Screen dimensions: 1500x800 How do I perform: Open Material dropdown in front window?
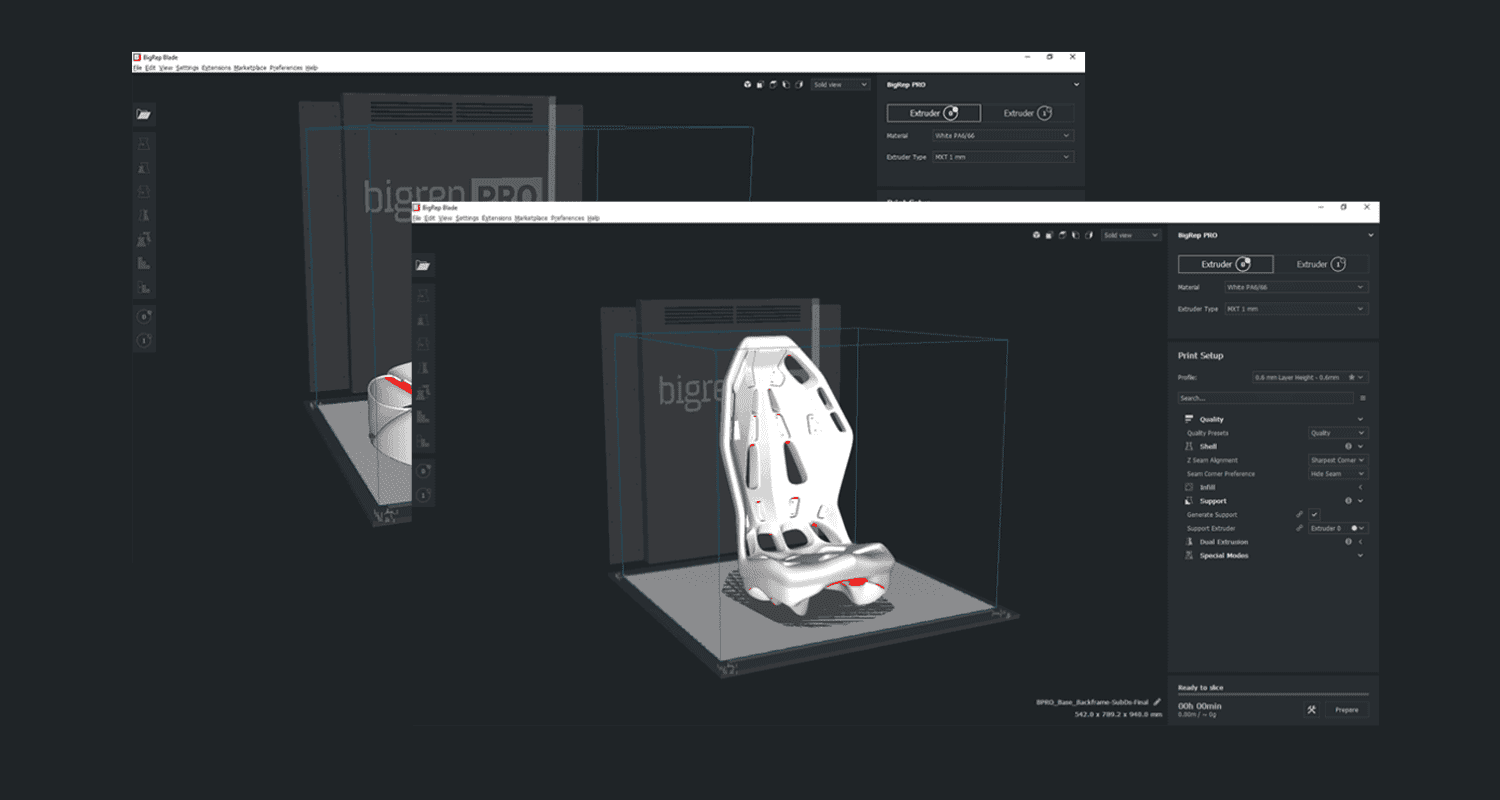click(x=1296, y=287)
